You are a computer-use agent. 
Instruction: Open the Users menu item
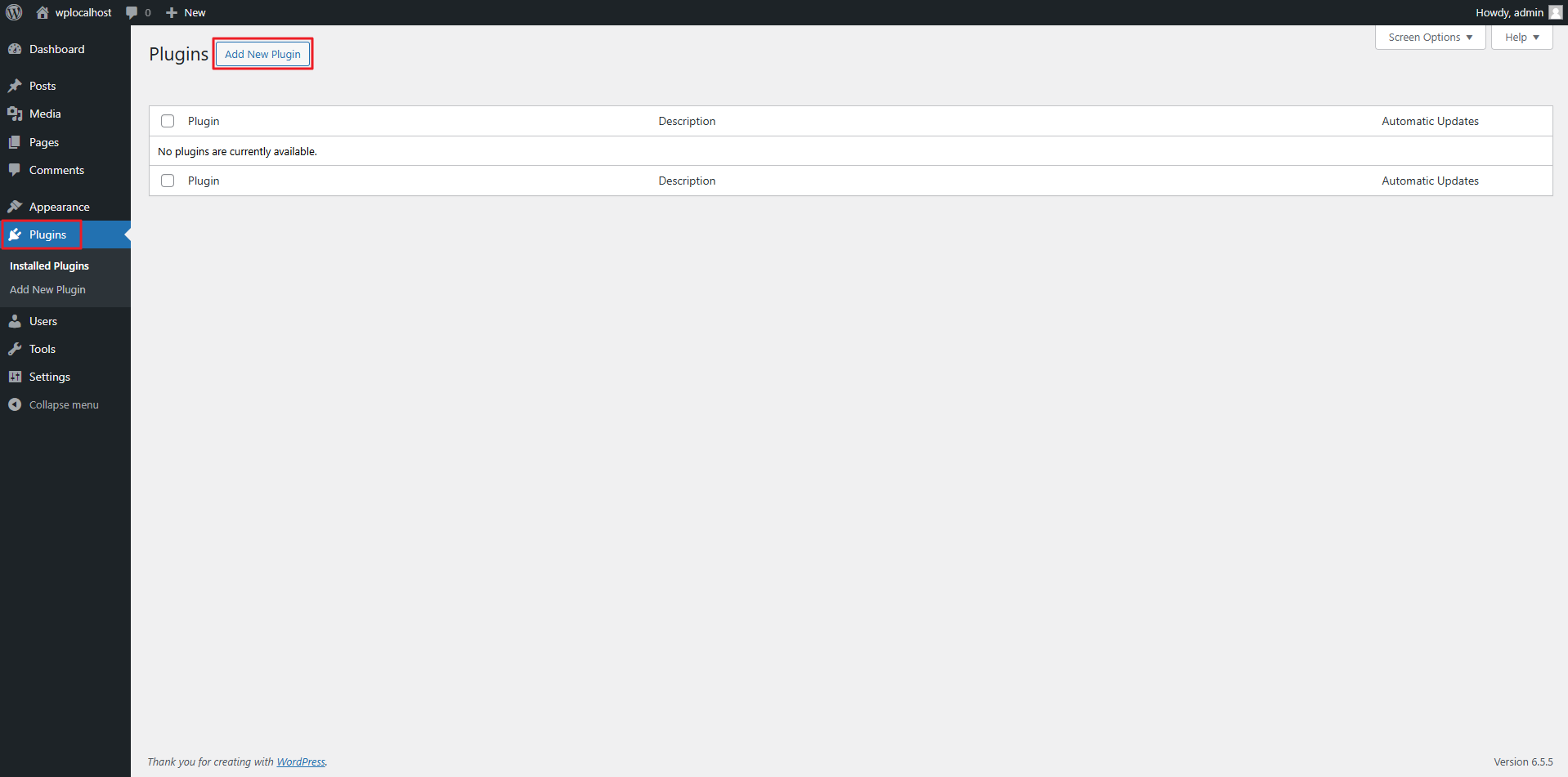(43, 321)
